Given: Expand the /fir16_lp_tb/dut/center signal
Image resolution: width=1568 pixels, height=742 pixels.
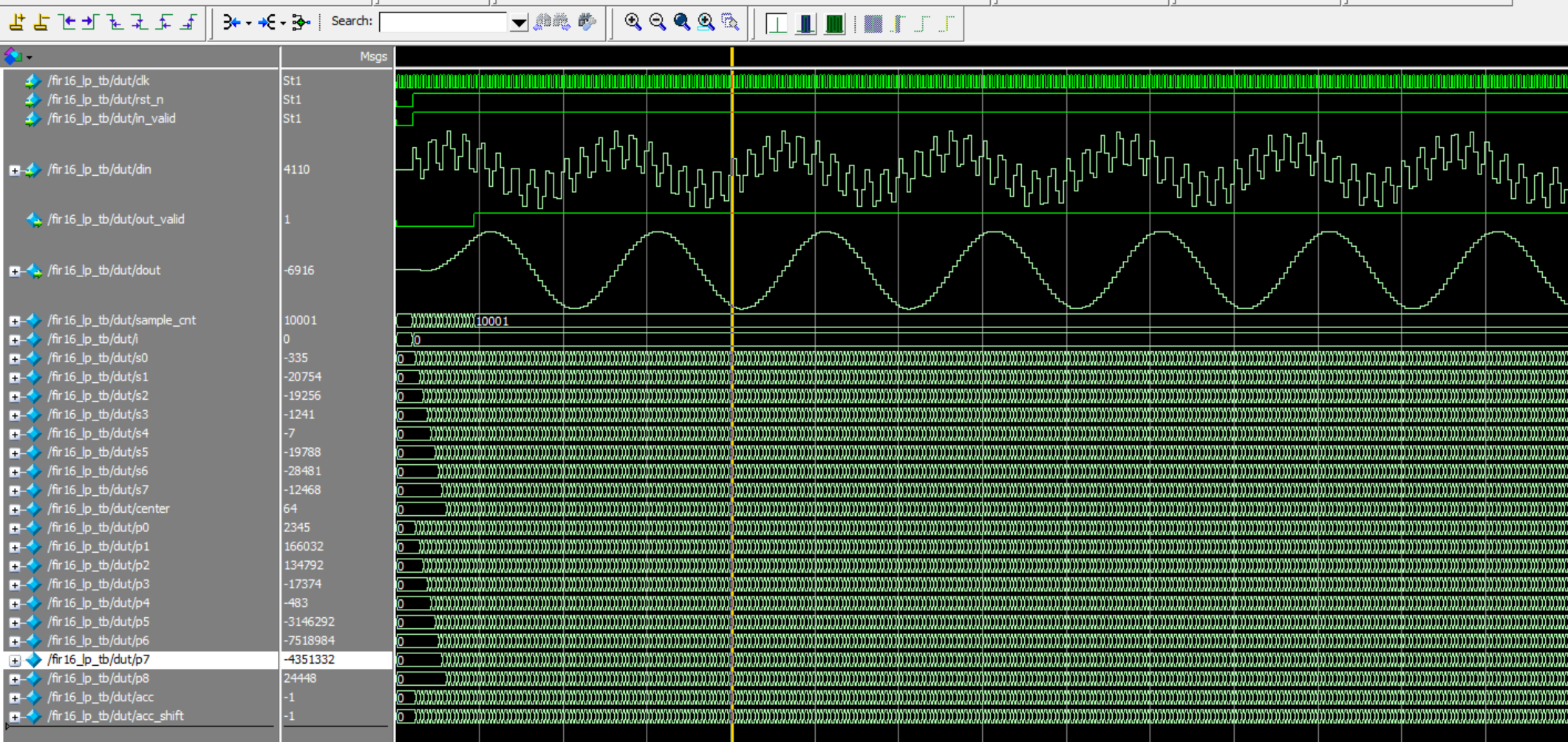Looking at the screenshot, I should click(14, 509).
